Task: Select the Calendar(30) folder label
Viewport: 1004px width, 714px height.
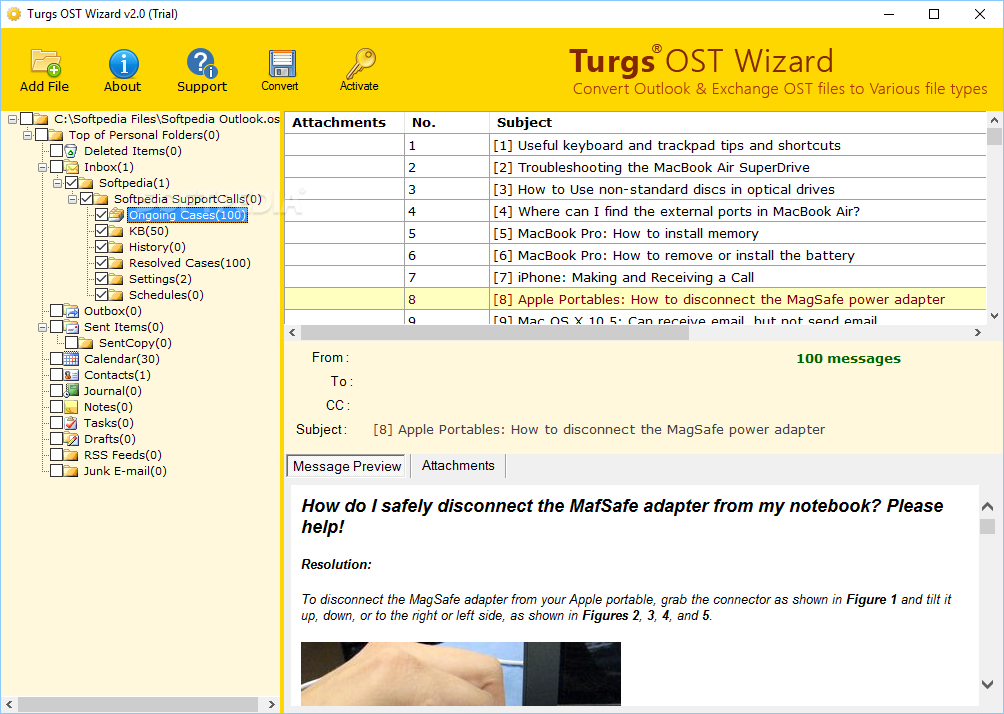Action: (x=122, y=359)
